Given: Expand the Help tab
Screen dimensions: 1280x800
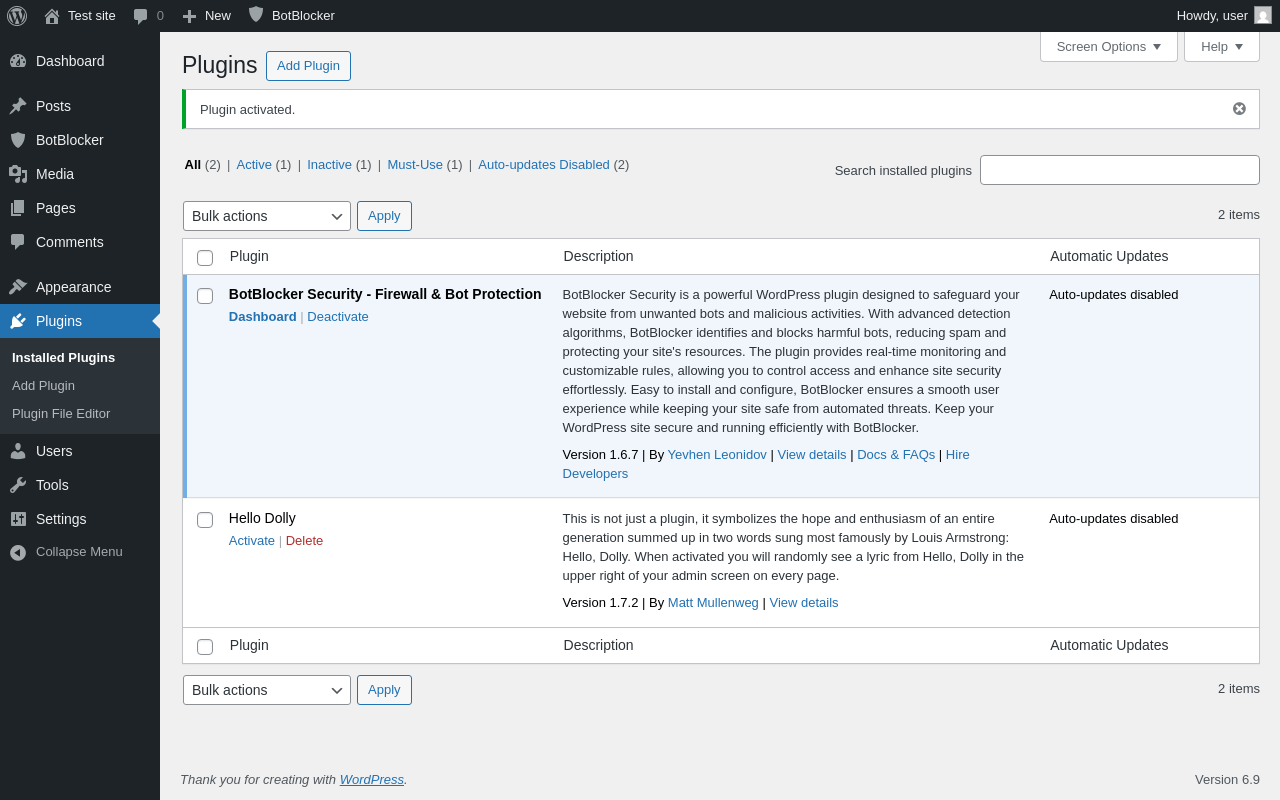Looking at the screenshot, I should pos(1221,46).
